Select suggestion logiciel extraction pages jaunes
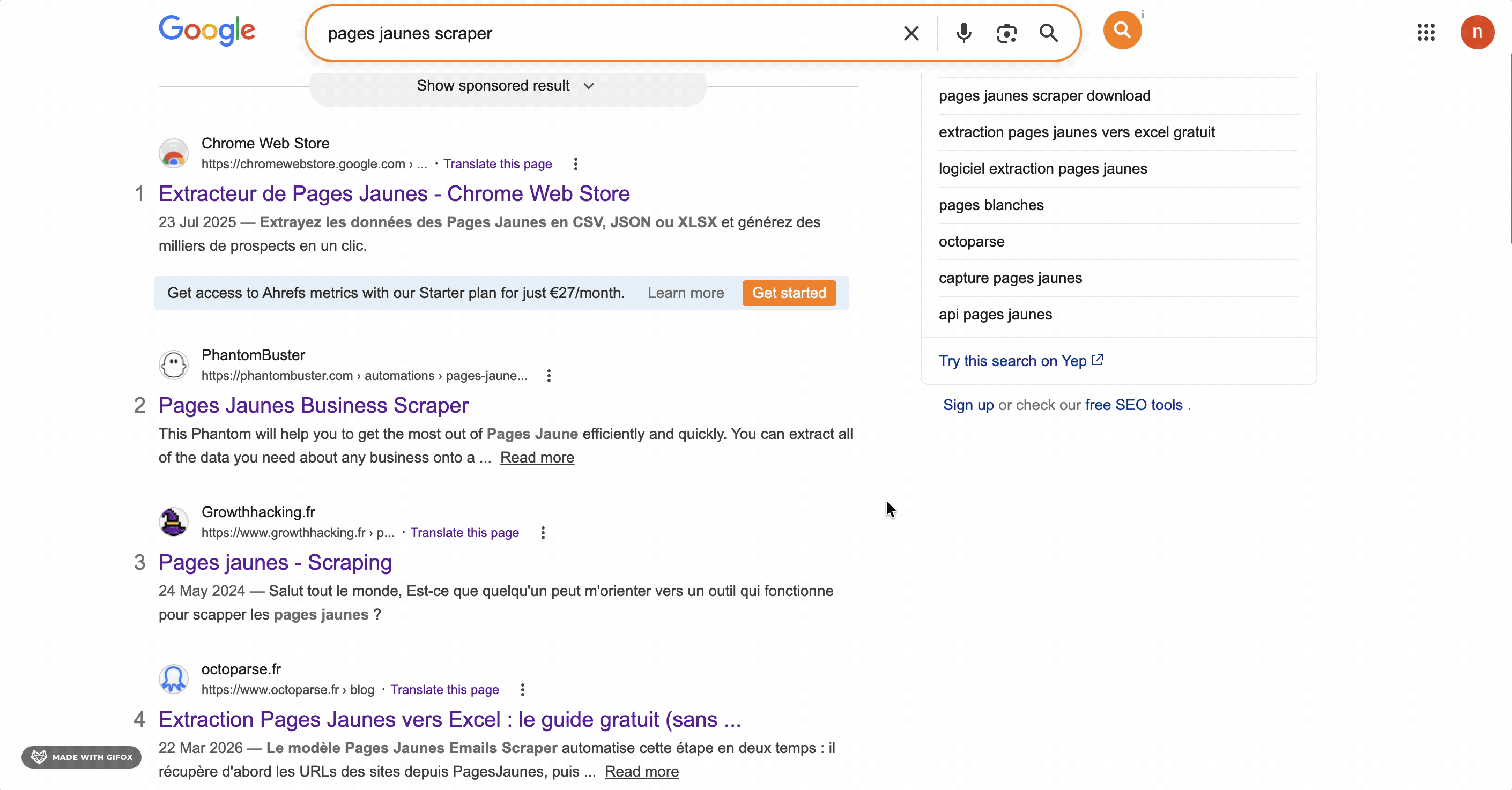The width and height of the screenshot is (1512, 790). pyautogui.click(x=1042, y=168)
